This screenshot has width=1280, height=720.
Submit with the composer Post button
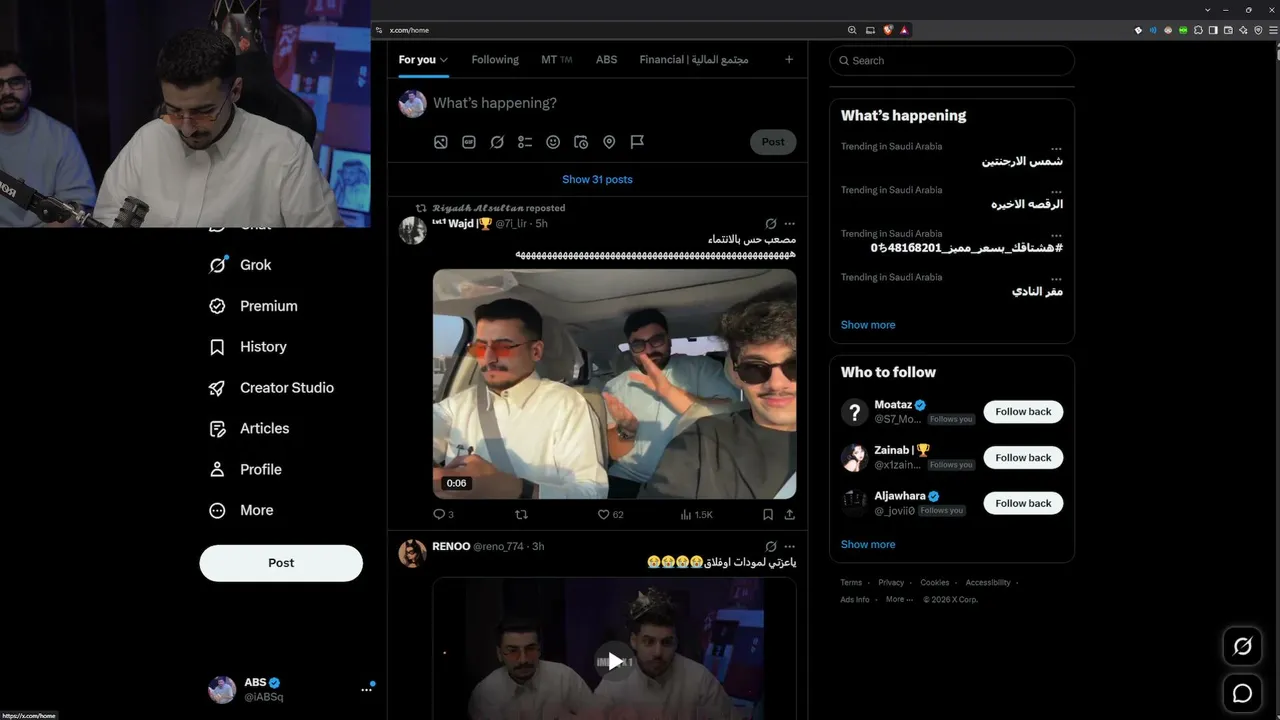773,142
